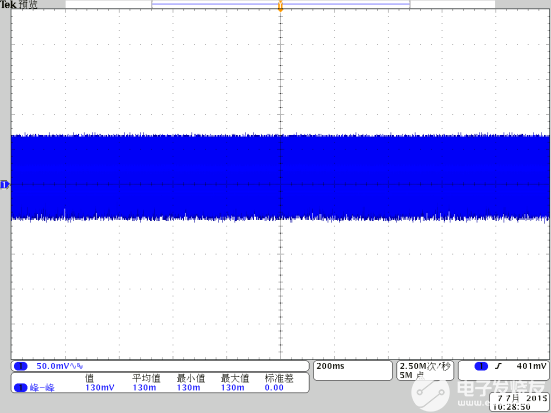
Task: Click the bandwidth limit symbol after 50.0mV
Action: tap(77, 366)
